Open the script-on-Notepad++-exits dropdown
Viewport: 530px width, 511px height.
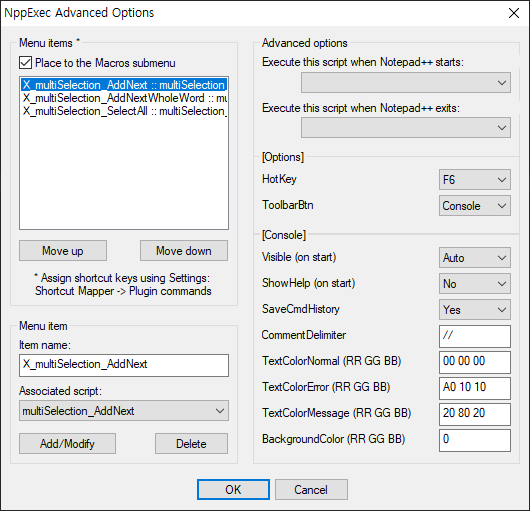tap(406, 127)
